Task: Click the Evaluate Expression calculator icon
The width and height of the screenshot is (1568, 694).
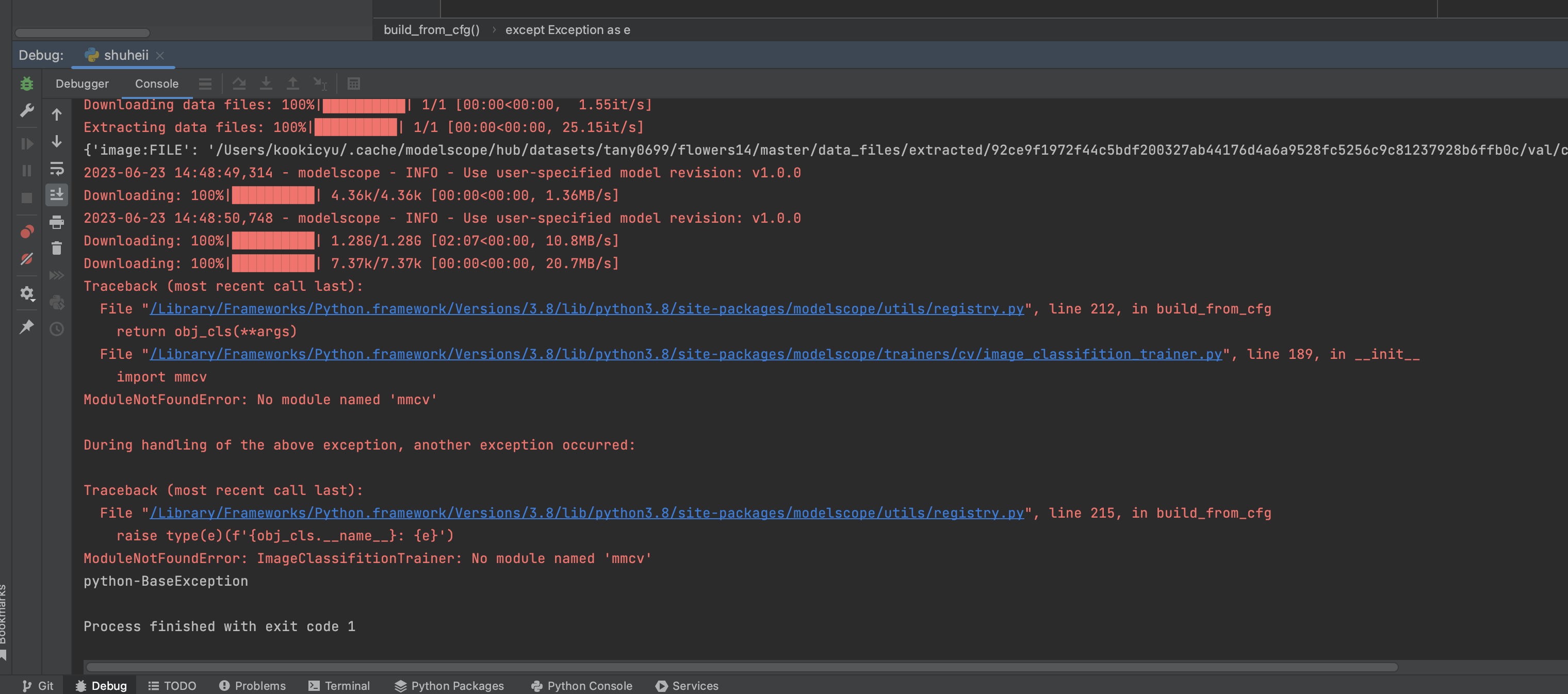Action: click(x=354, y=84)
